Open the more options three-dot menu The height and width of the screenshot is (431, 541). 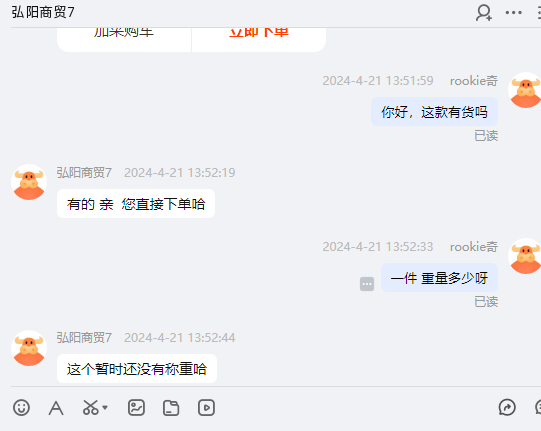pos(513,13)
